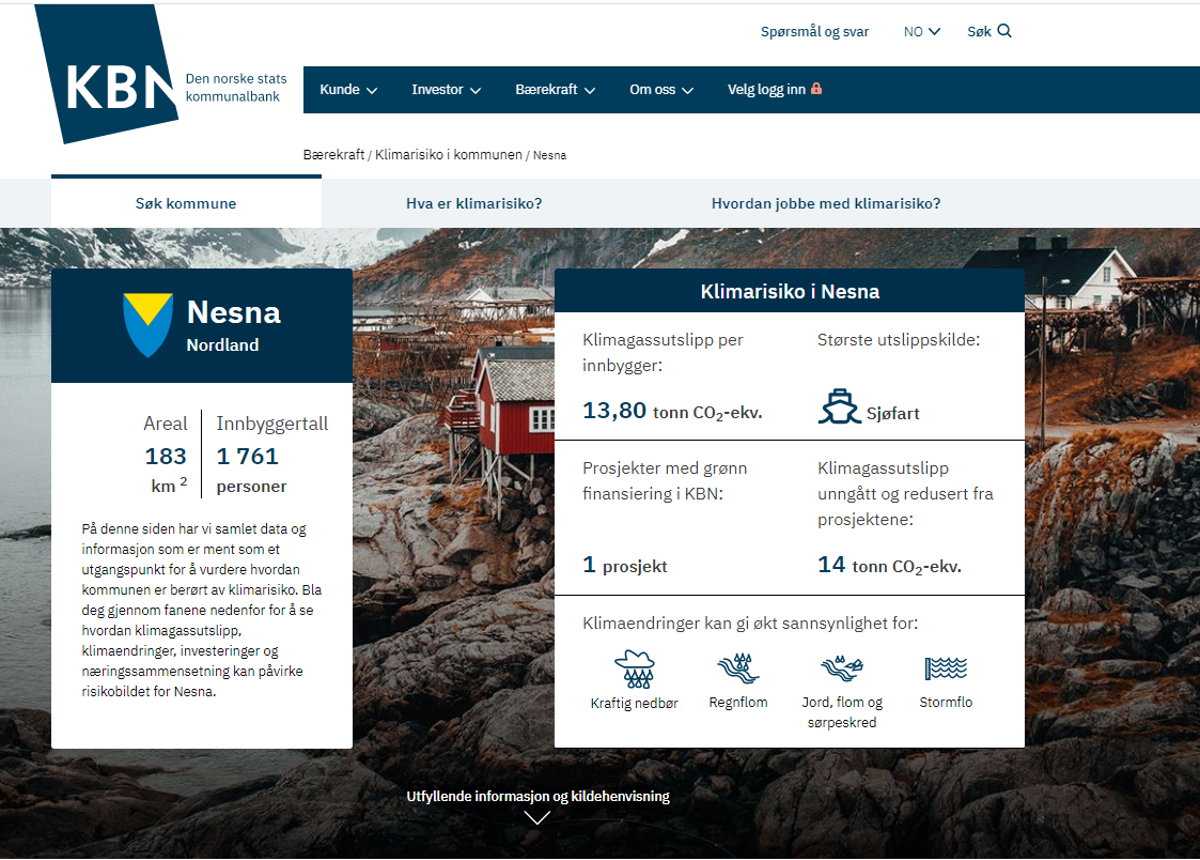1200x860 pixels.
Task: Select the Hvordan jobbe med klimarisiko? tab
Action: (x=826, y=204)
